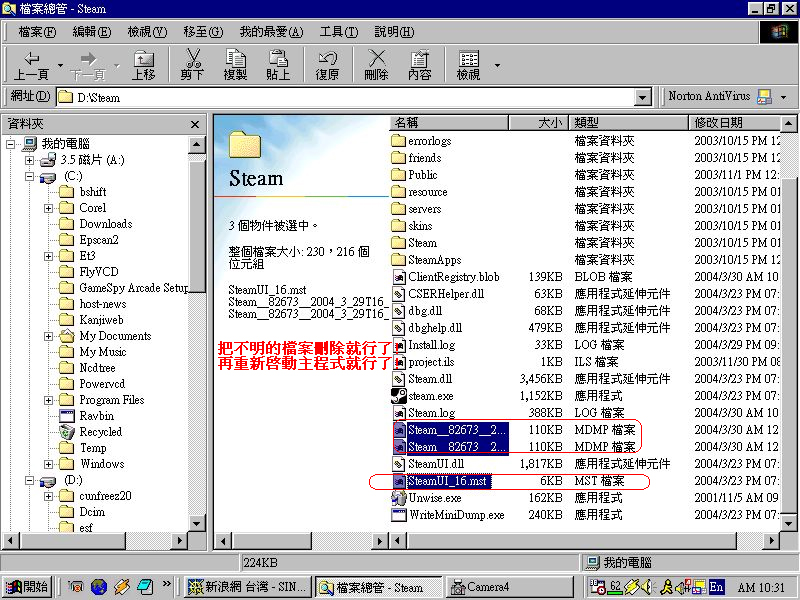The width and height of the screenshot is (800, 600).
Task: Select the steam.exe application icon
Action: tap(398, 395)
